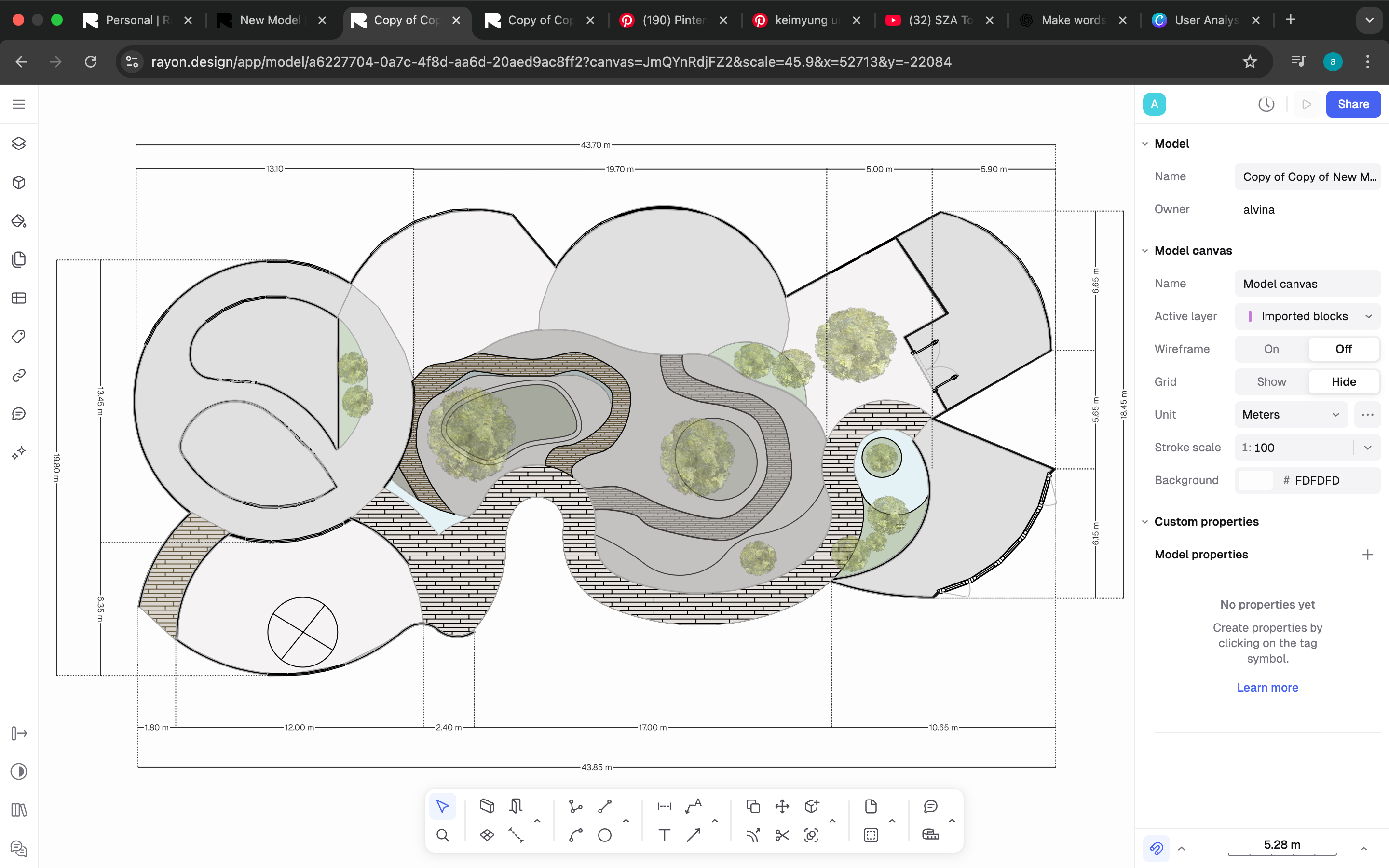Click the Share button
The height and width of the screenshot is (868, 1389).
tap(1353, 105)
